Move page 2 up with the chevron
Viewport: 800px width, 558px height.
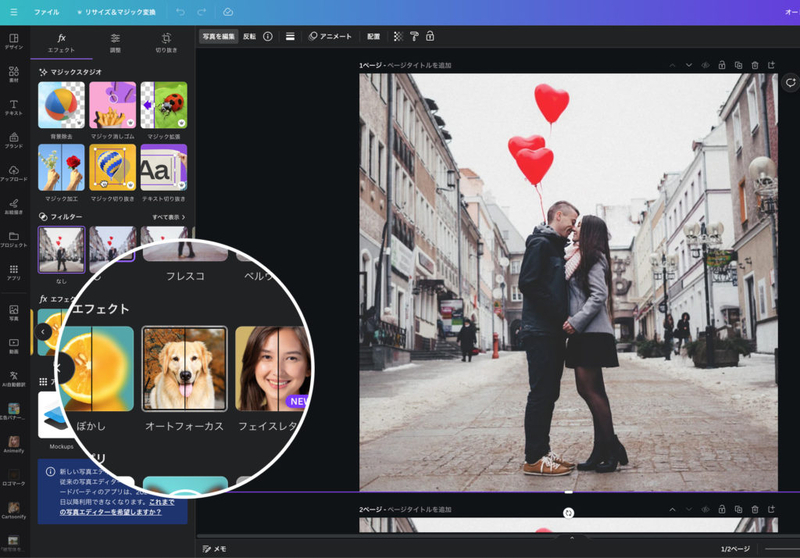coord(672,509)
